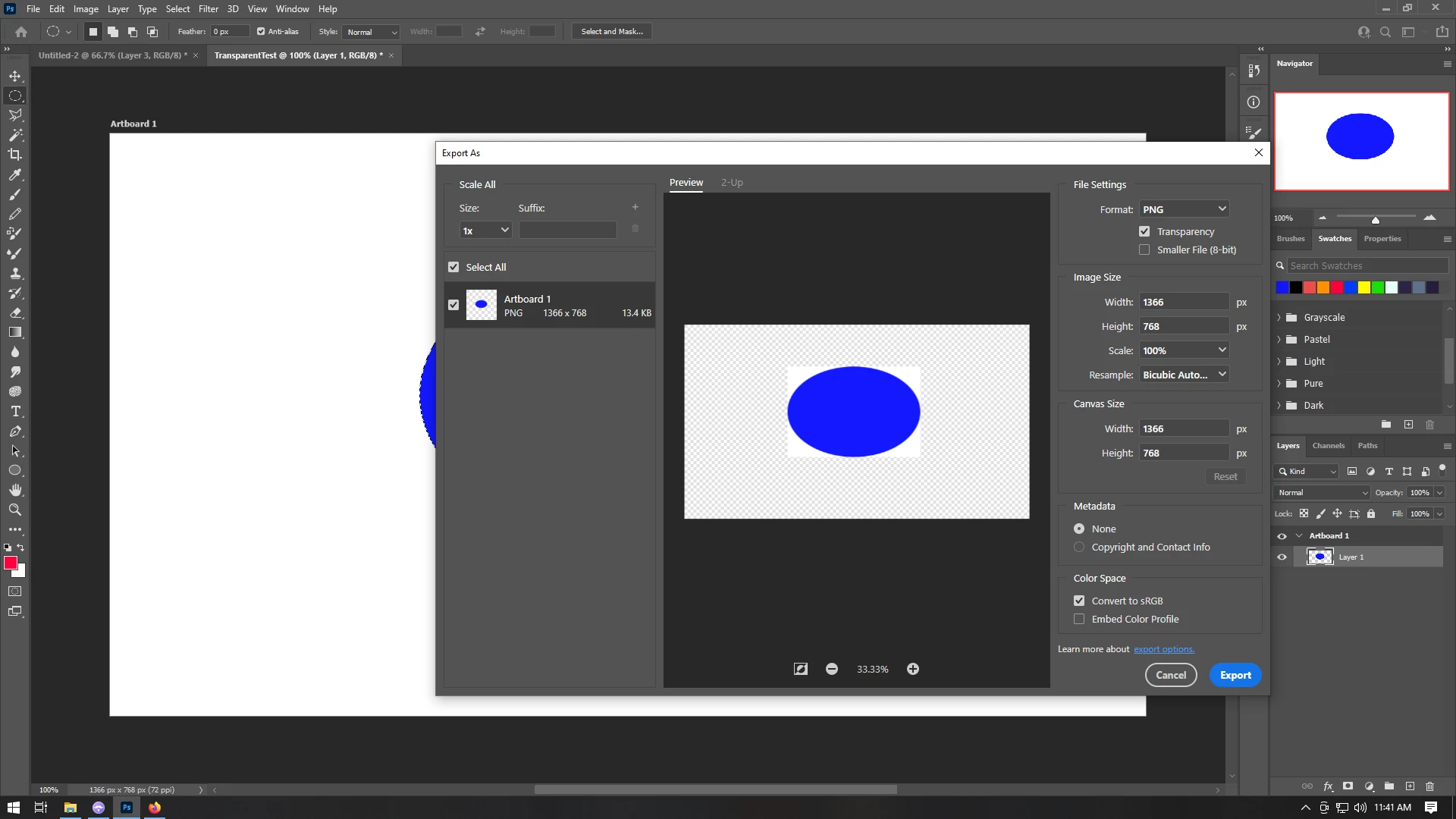Viewport: 1456px width, 819px height.
Task: Enable Smaller File (8-bit) option
Action: [1144, 249]
